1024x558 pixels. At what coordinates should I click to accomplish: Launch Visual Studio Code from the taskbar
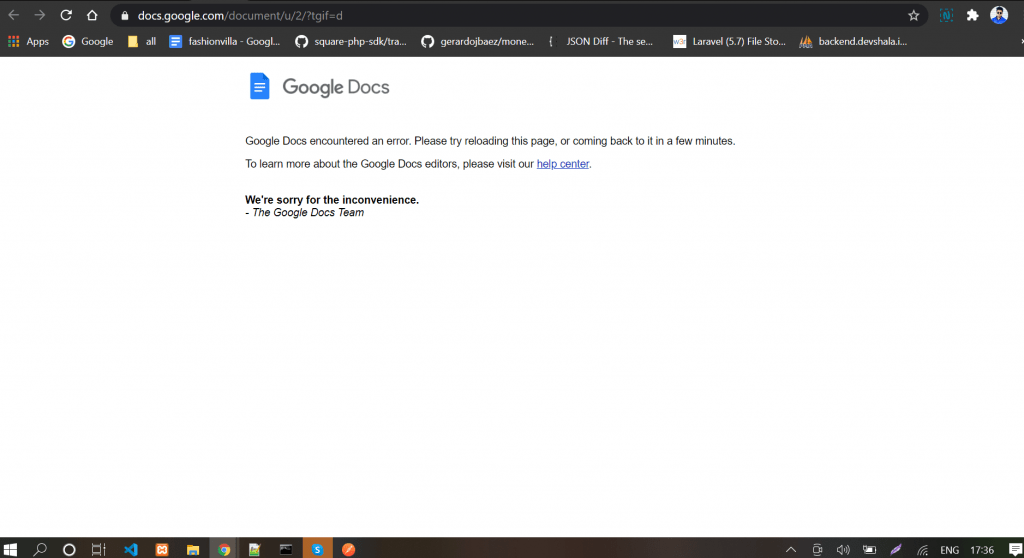pos(131,550)
